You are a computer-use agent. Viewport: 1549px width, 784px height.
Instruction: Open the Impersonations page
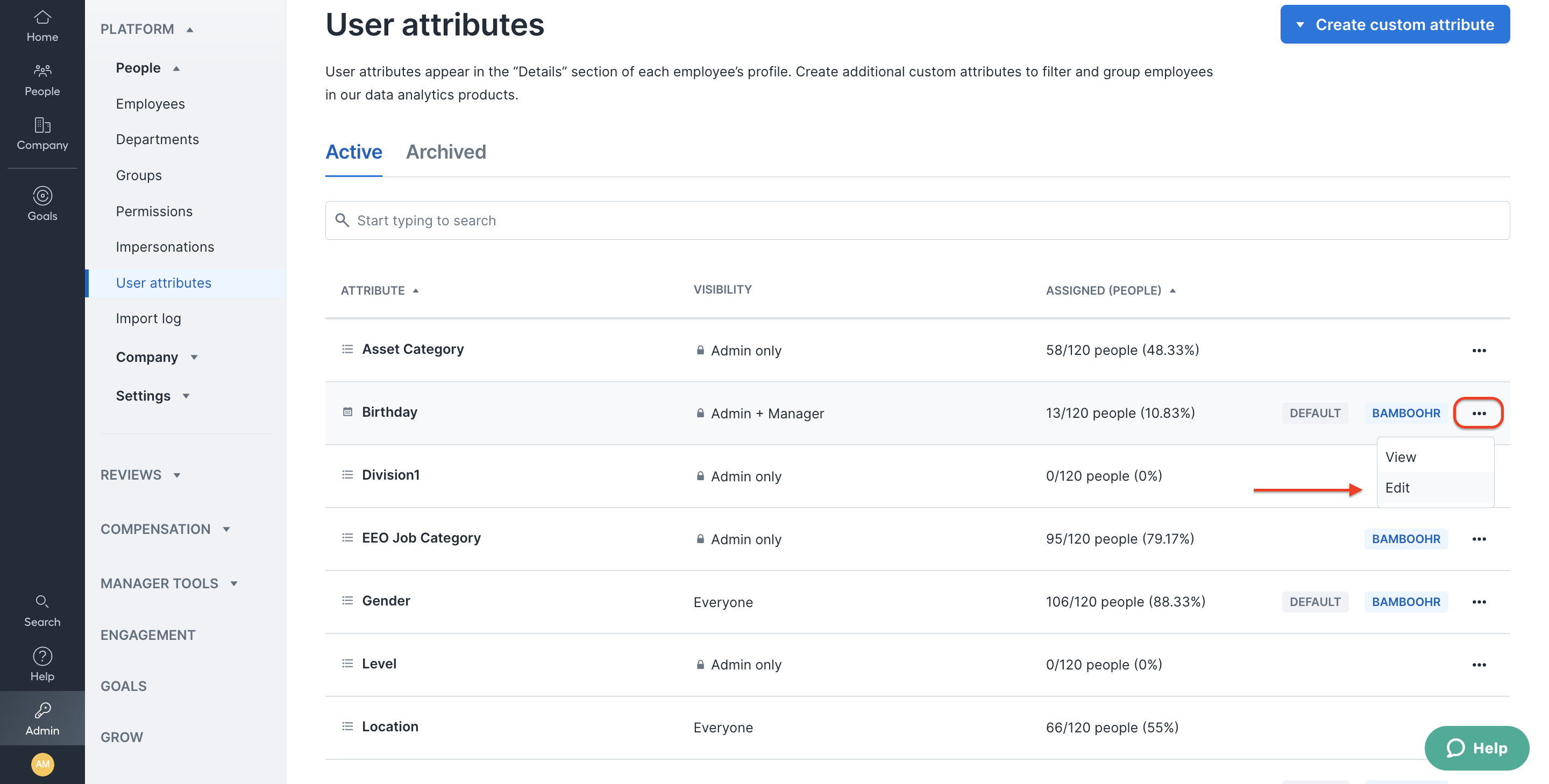(x=165, y=247)
